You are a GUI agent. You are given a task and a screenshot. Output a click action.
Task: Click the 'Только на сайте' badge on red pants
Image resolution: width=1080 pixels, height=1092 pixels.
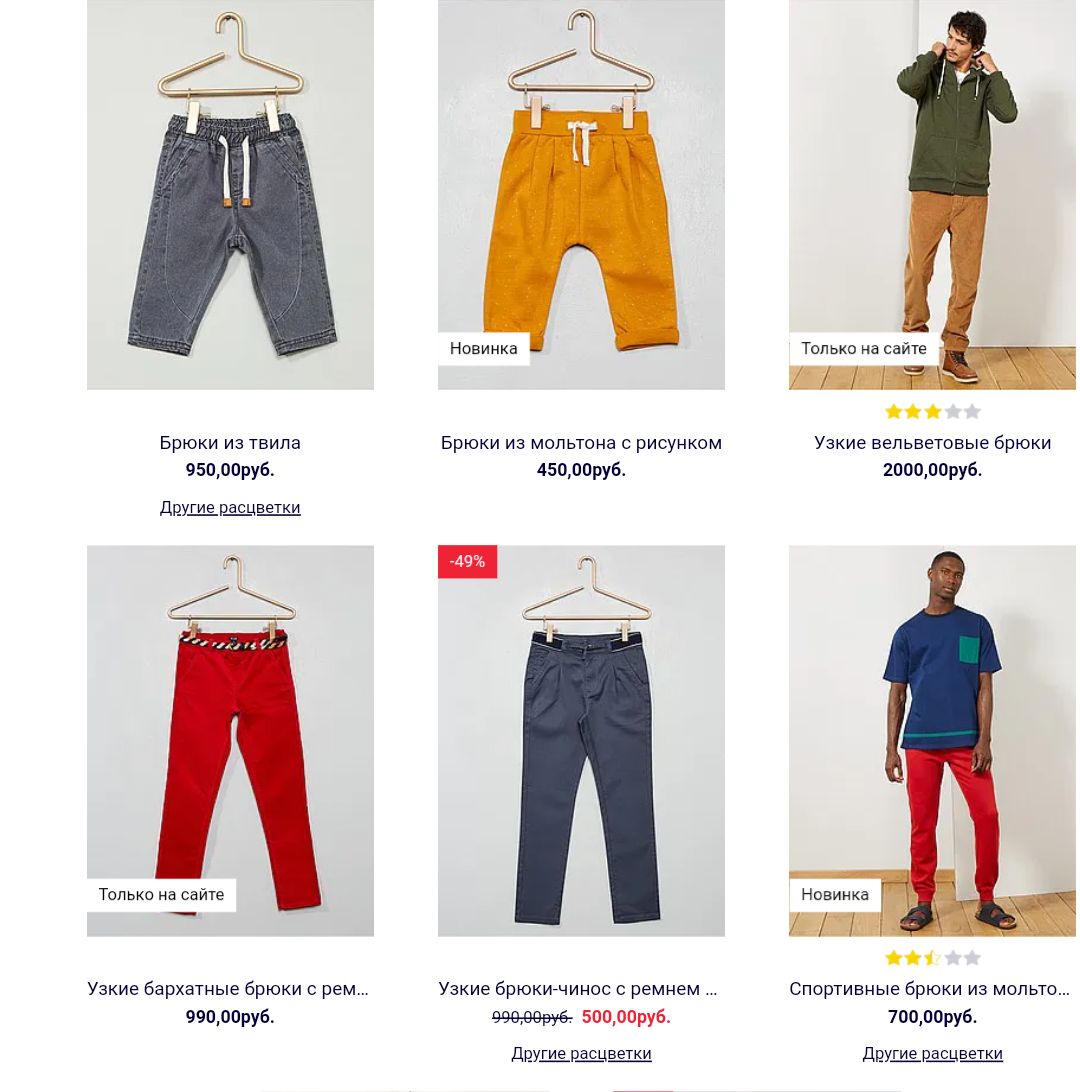click(162, 895)
